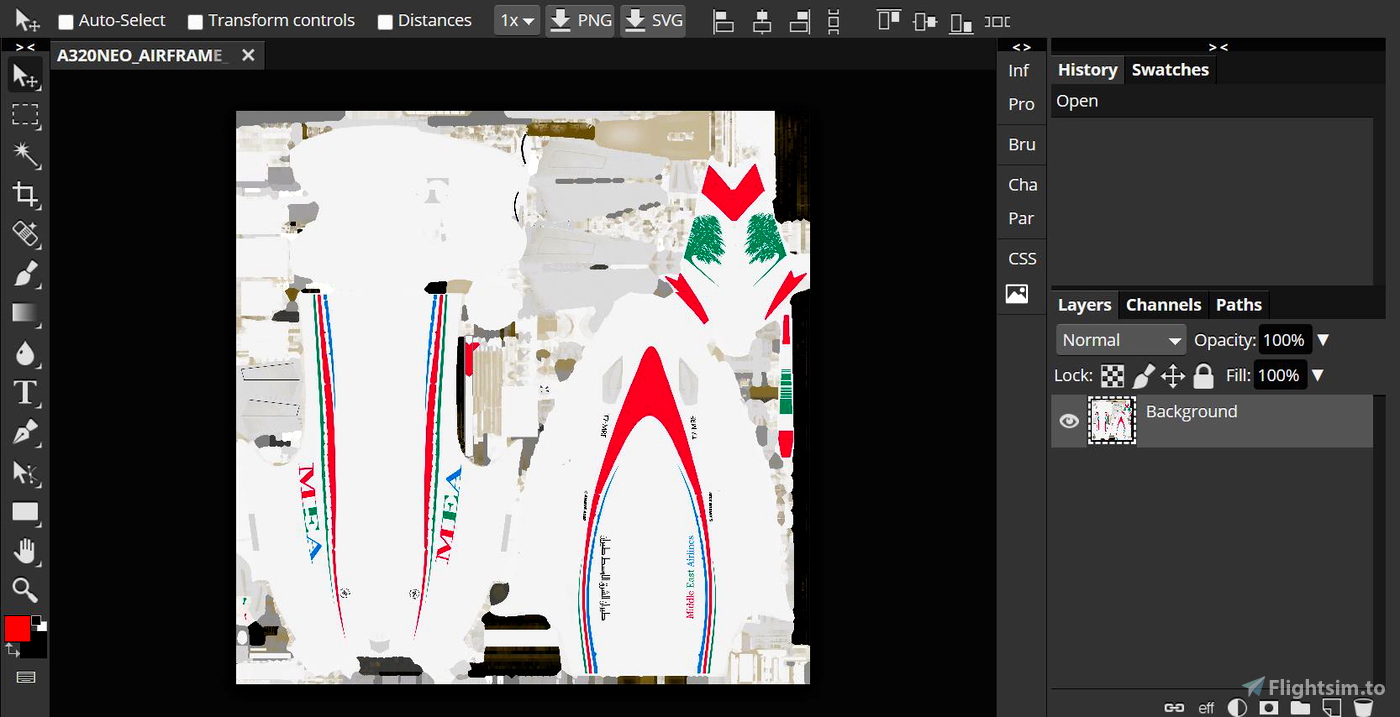Screen dimensions: 1400x717
Task: Switch to the Swatches tab
Action: click(x=1170, y=70)
